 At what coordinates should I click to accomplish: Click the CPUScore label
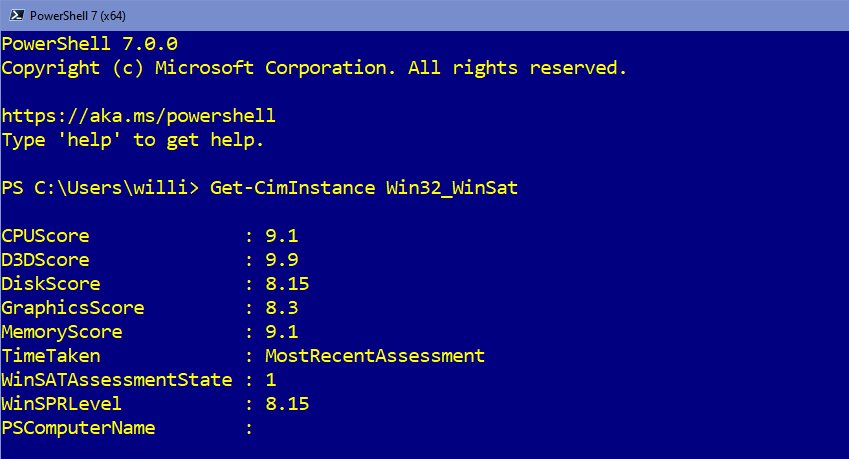[45, 236]
